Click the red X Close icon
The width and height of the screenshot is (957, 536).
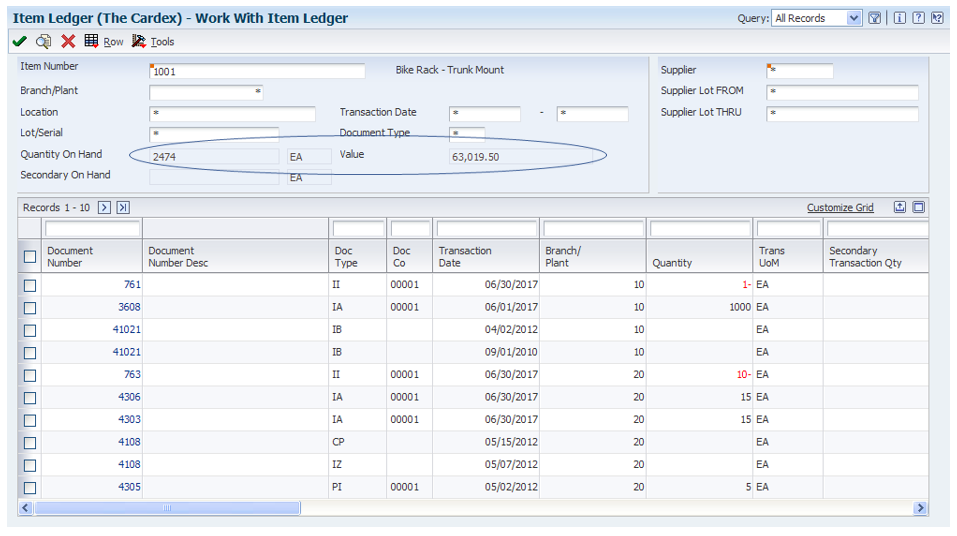(68, 42)
